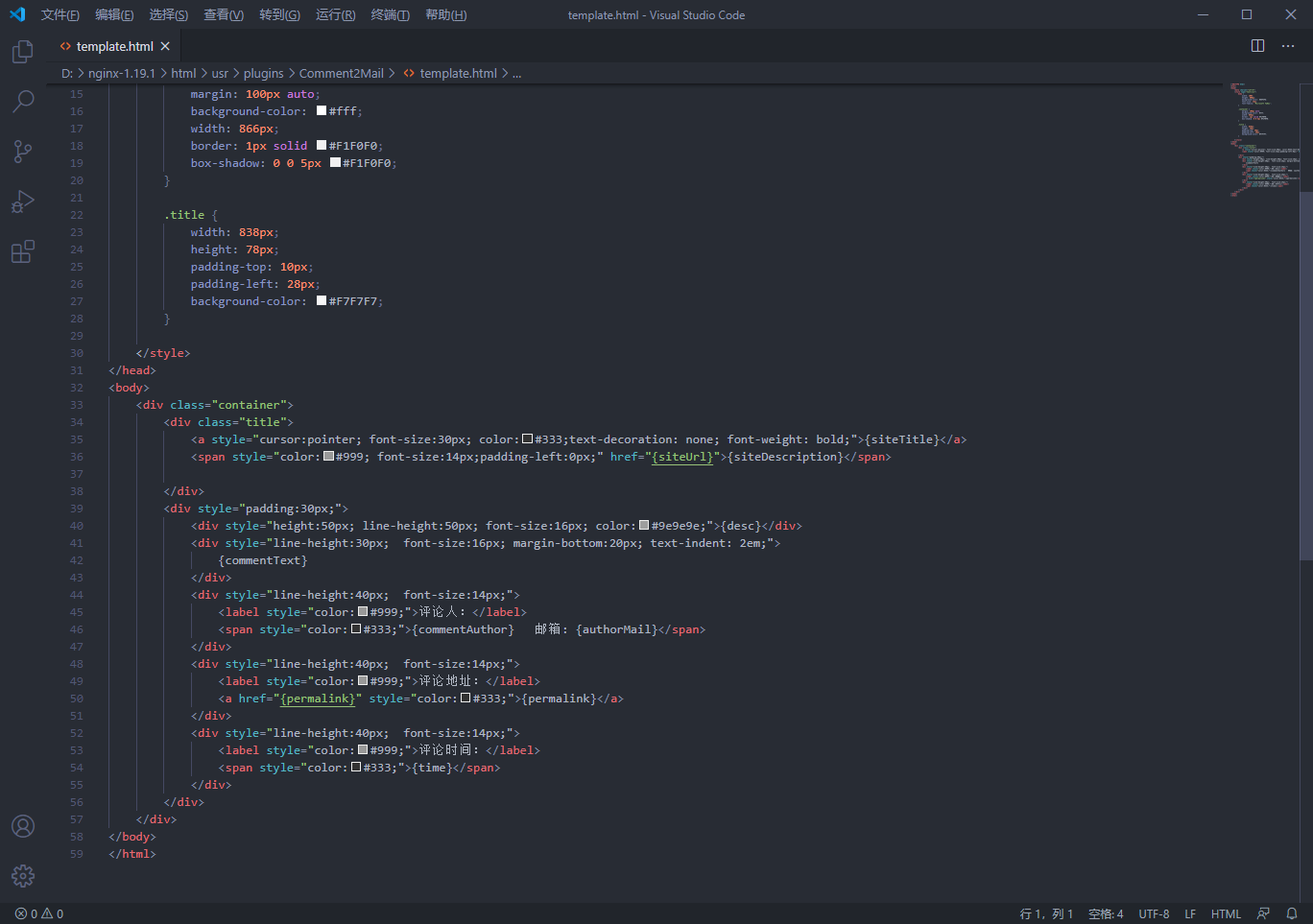Screen dimensions: 1313x924
Task: Open the Extensions view
Action: (23, 251)
